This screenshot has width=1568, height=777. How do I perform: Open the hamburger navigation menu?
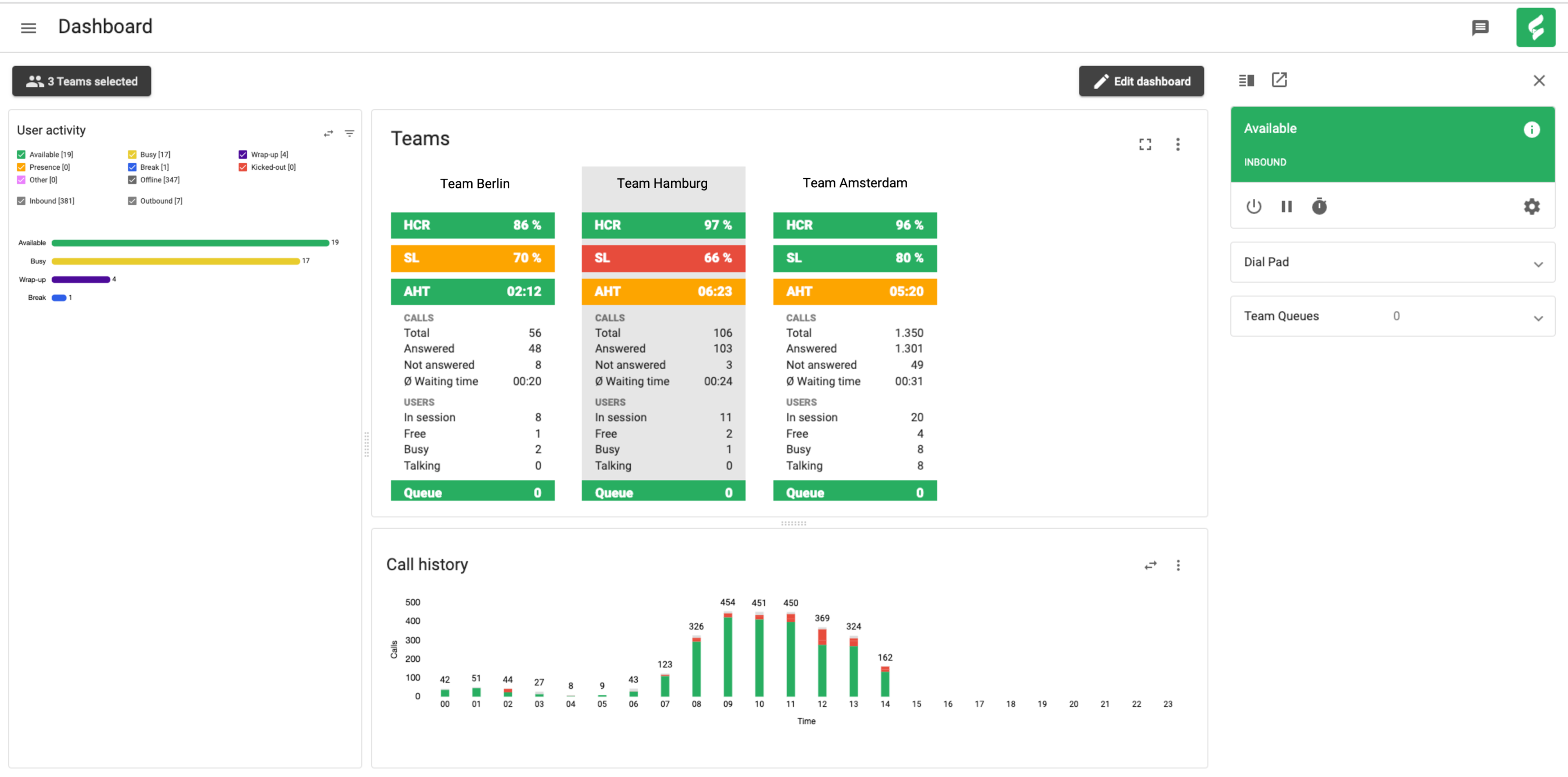coord(29,27)
